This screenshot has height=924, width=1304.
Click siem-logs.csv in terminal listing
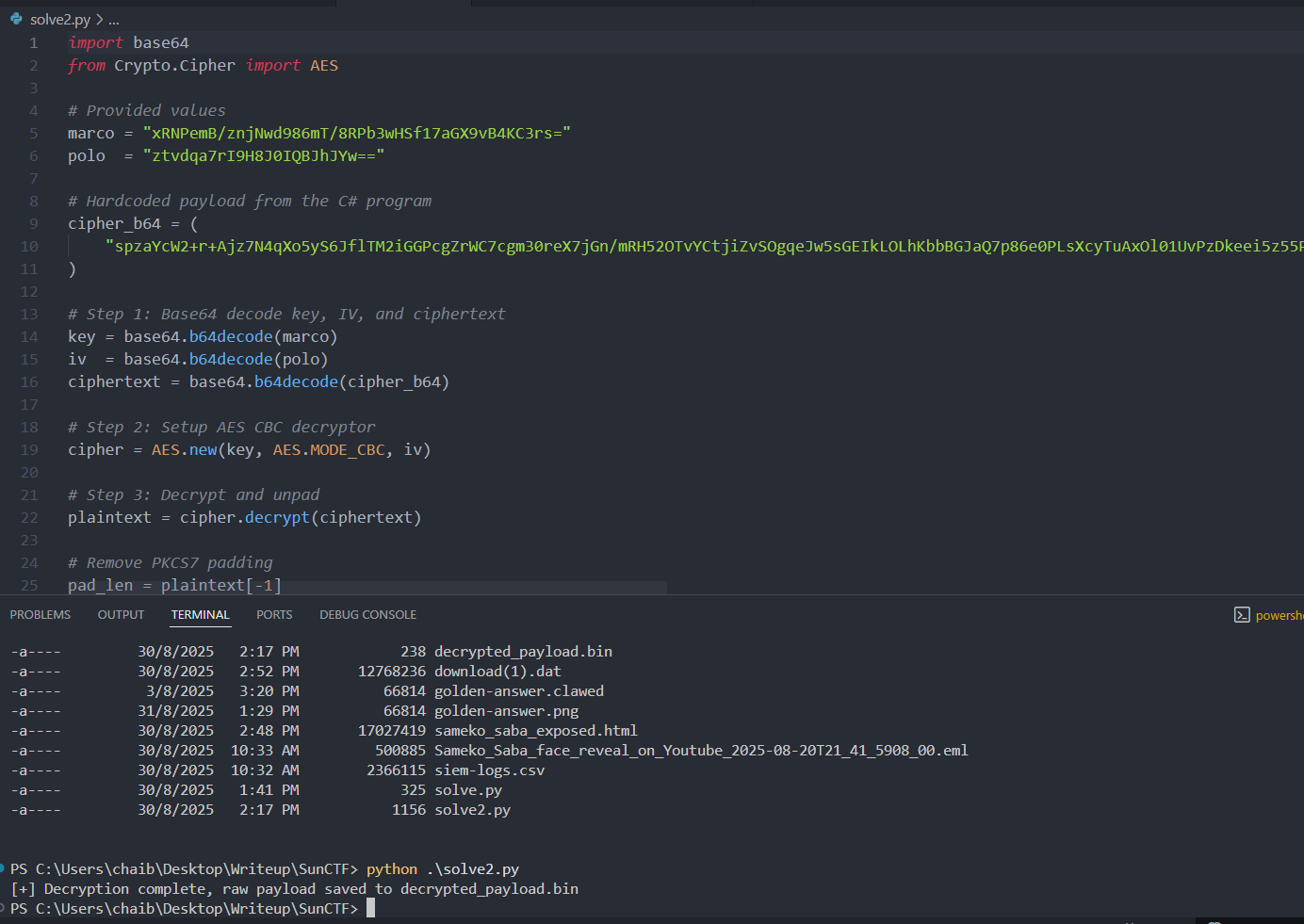(x=490, y=770)
